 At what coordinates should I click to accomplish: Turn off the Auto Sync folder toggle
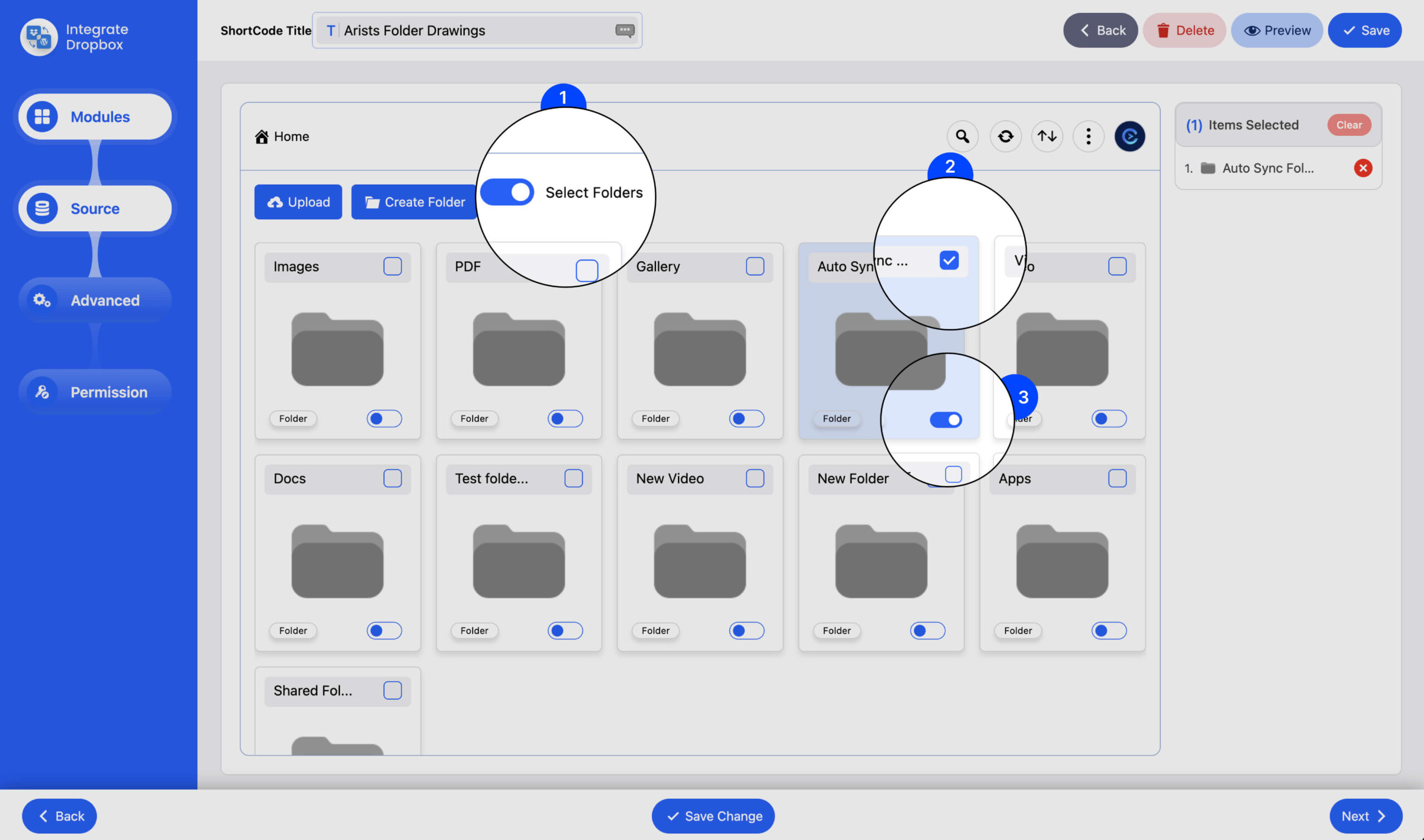click(946, 419)
